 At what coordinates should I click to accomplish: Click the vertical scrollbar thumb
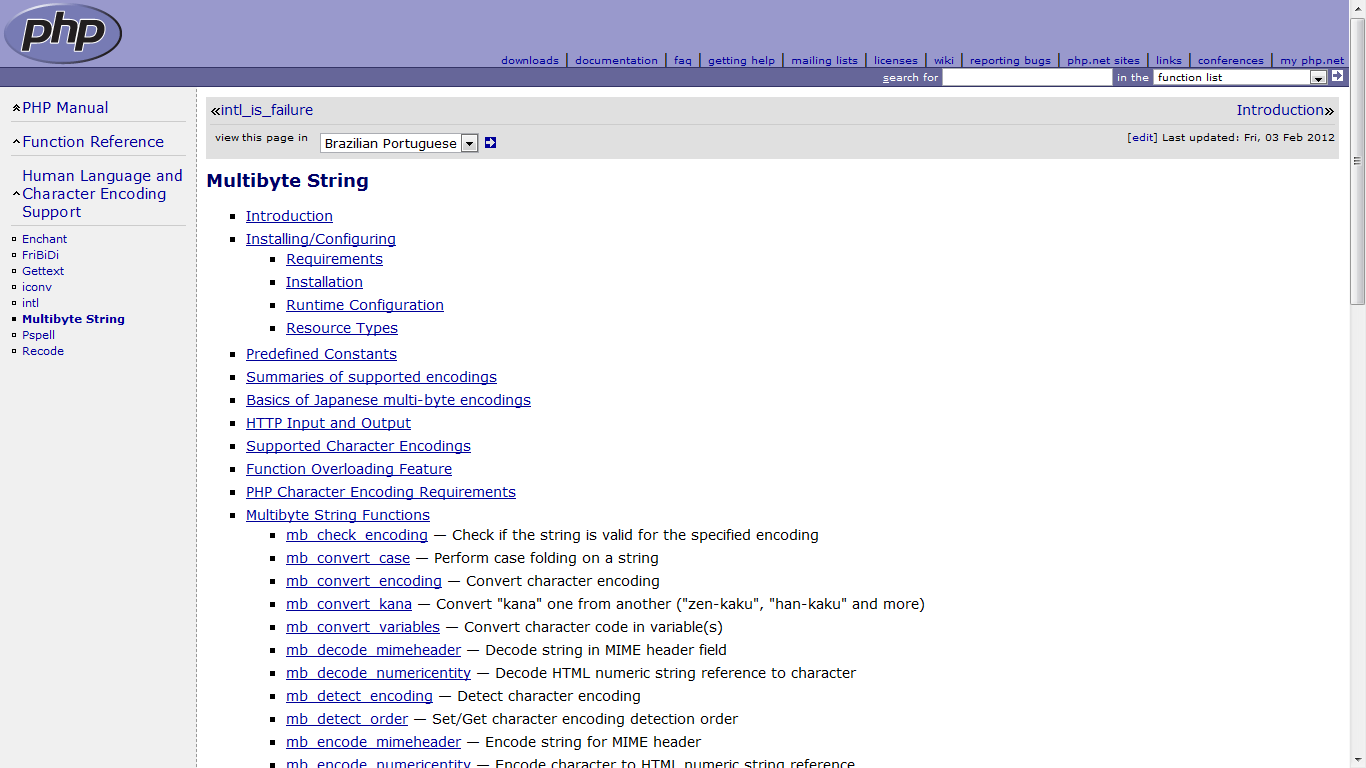pos(1357,160)
